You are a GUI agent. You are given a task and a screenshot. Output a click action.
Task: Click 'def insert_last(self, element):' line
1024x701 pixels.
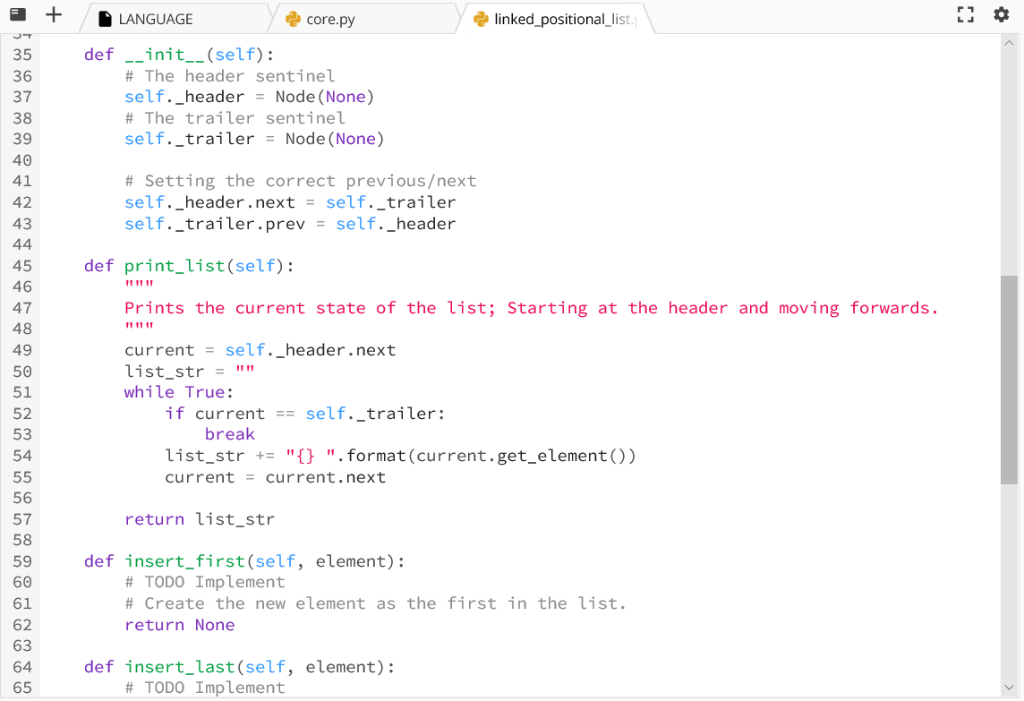coord(240,667)
